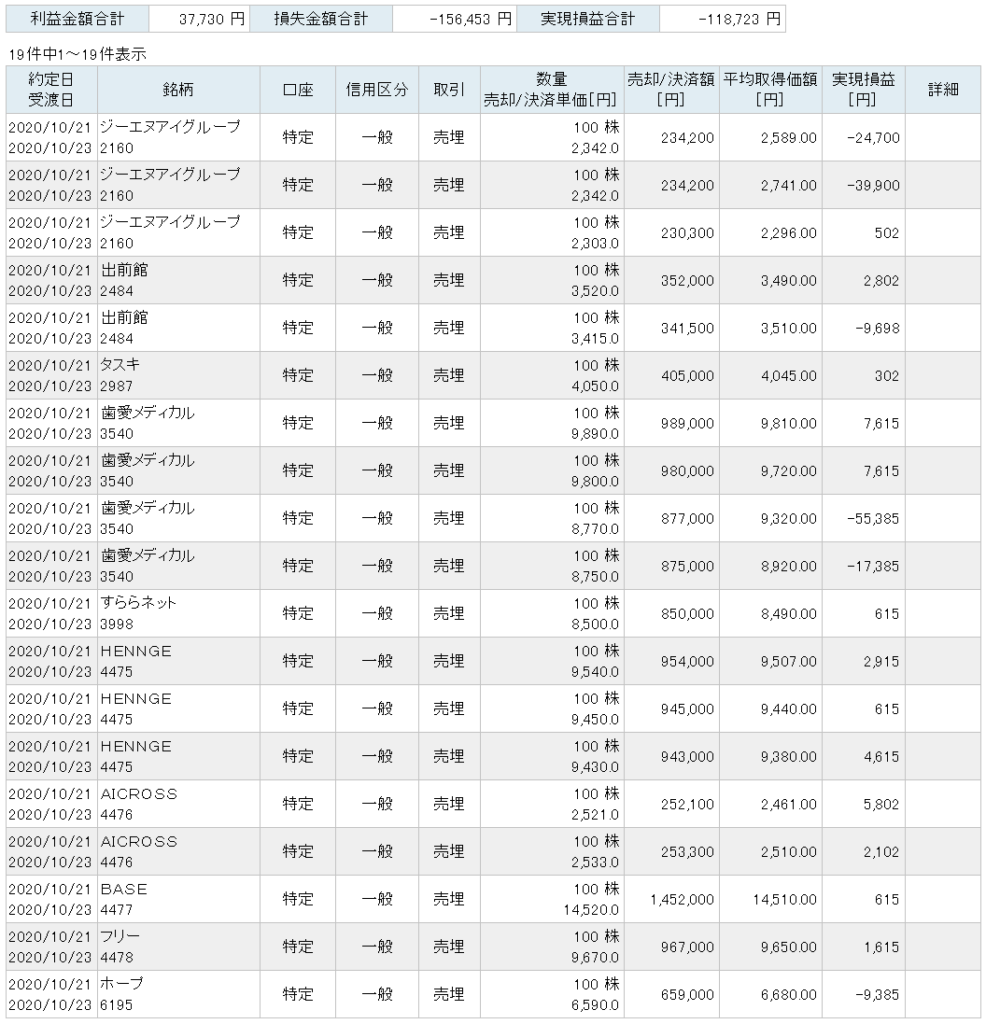Click the 19件中1～19件表示 count text
The height and width of the screenshot is (1024, 986).
pyautogui.click(x=77, y=54)
